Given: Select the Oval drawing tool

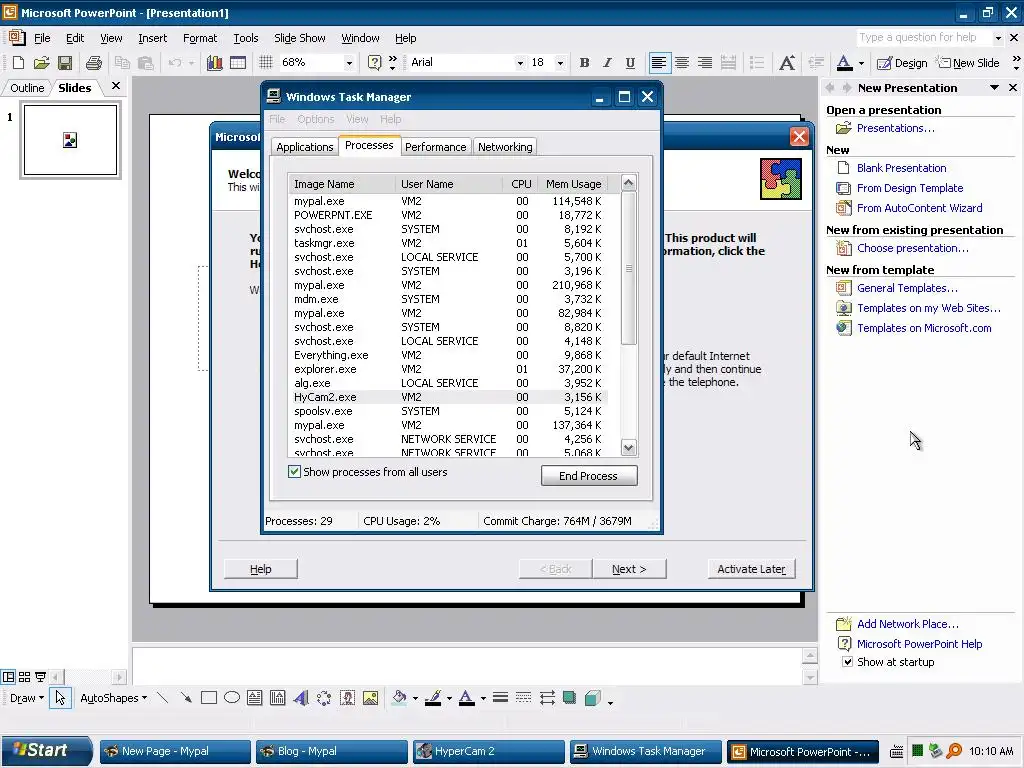Looking at the screenshot, I should (x=232, y=698).
